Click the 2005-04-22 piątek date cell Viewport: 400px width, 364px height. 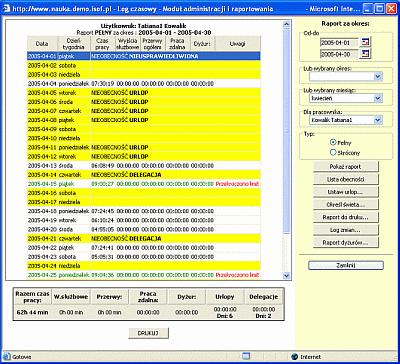42,248
